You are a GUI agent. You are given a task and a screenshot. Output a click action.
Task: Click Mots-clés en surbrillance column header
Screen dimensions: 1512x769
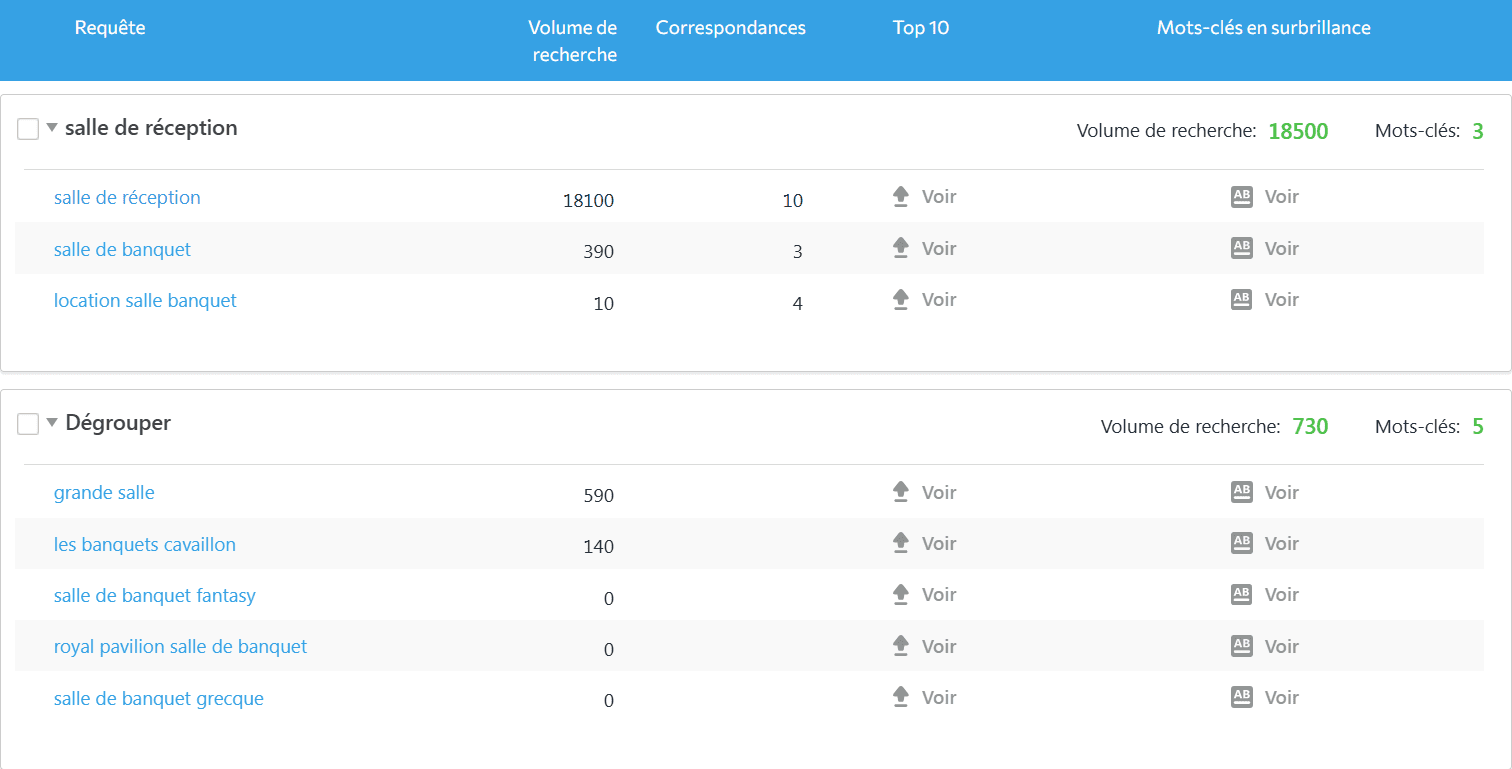(1264, 28)
